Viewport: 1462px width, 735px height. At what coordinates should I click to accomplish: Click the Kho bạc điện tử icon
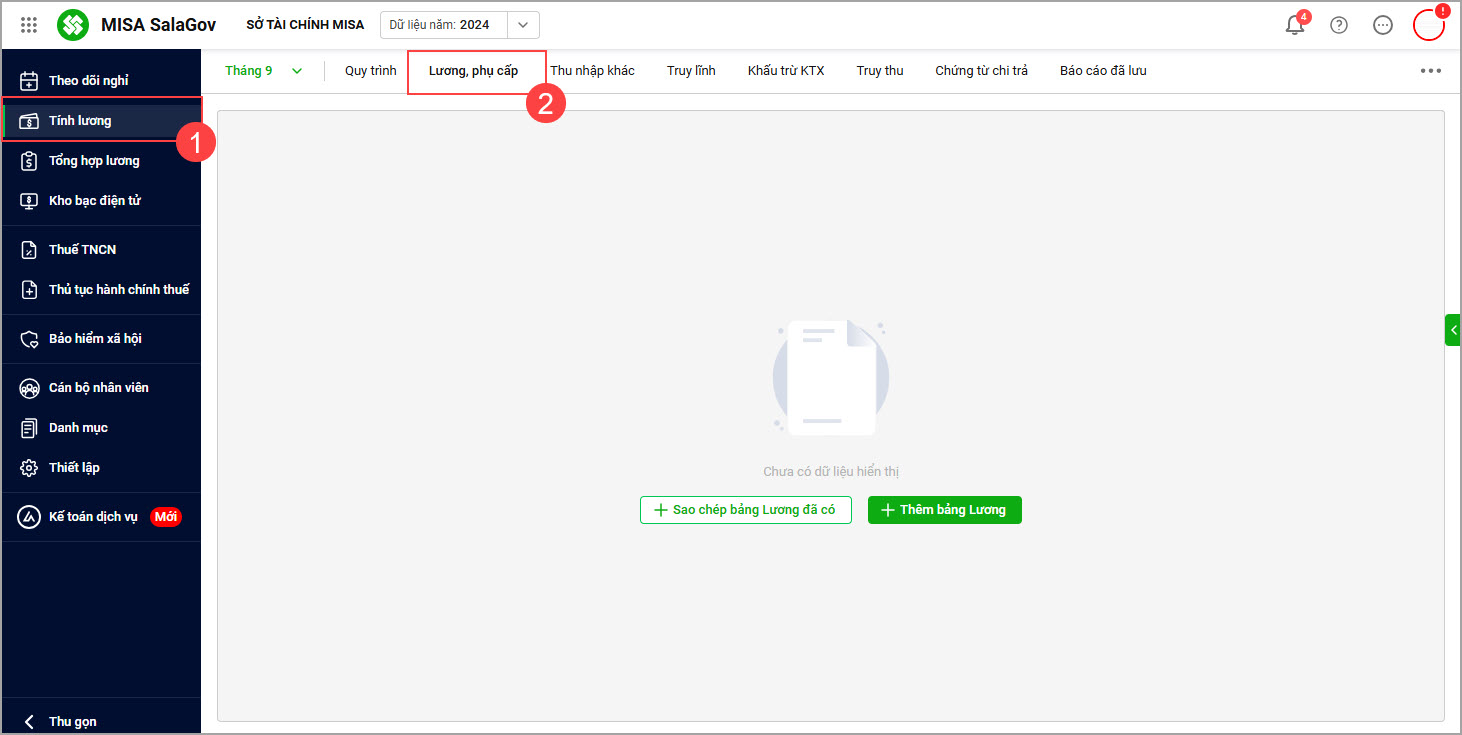pyautogui.click(x=30, y=200)
